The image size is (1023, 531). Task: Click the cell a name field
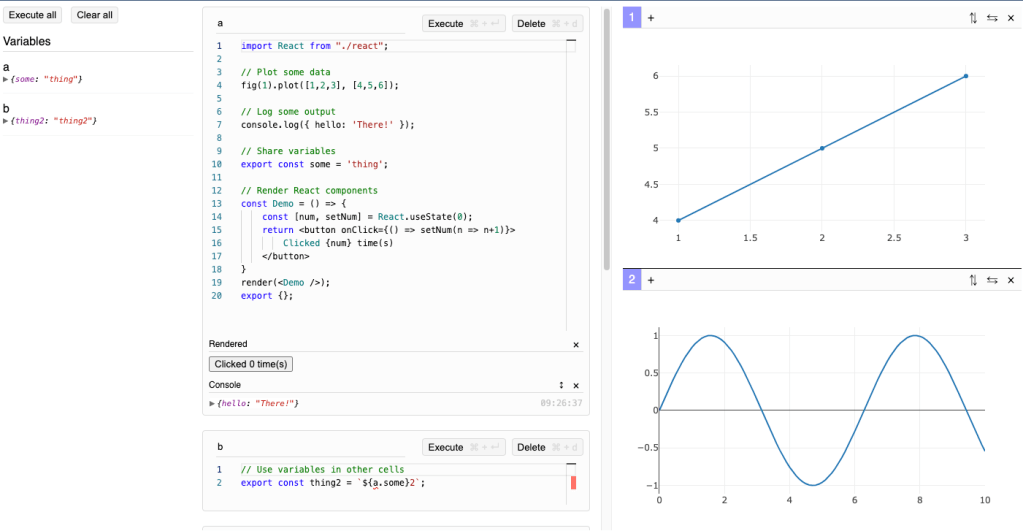[x=300, y=23]
